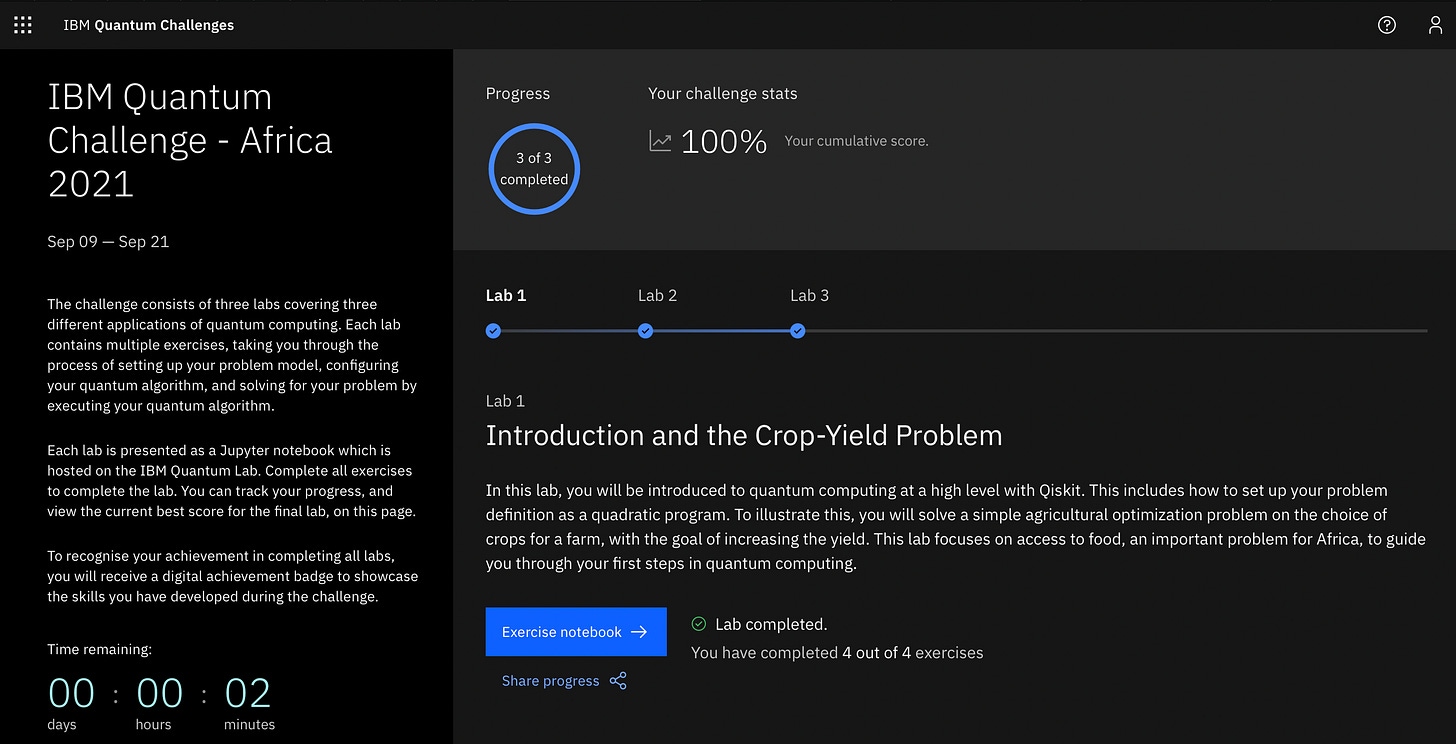The width and height of the screenshot is (1456, 744).
Task: Select the Lab 2 tab
Action: click(657, 295)
